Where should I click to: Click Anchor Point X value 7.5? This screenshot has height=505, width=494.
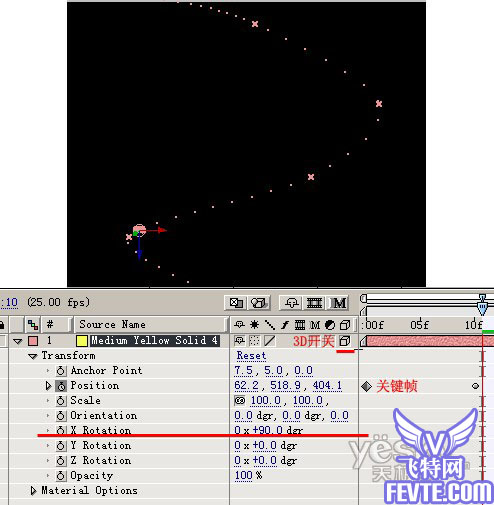(244, 371)
